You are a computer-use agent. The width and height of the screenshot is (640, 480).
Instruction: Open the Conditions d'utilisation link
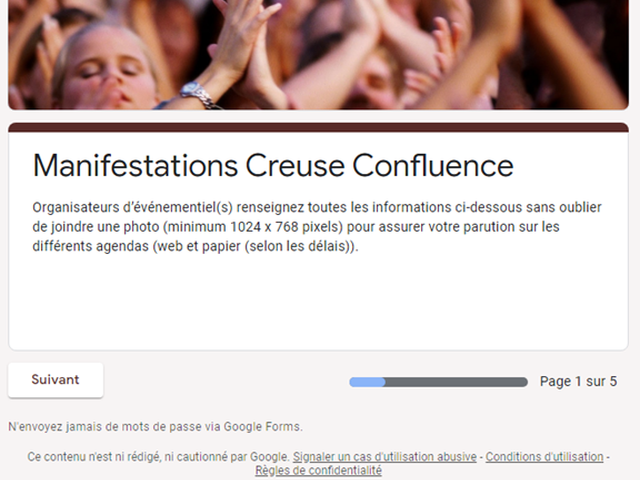pos(544,457)
